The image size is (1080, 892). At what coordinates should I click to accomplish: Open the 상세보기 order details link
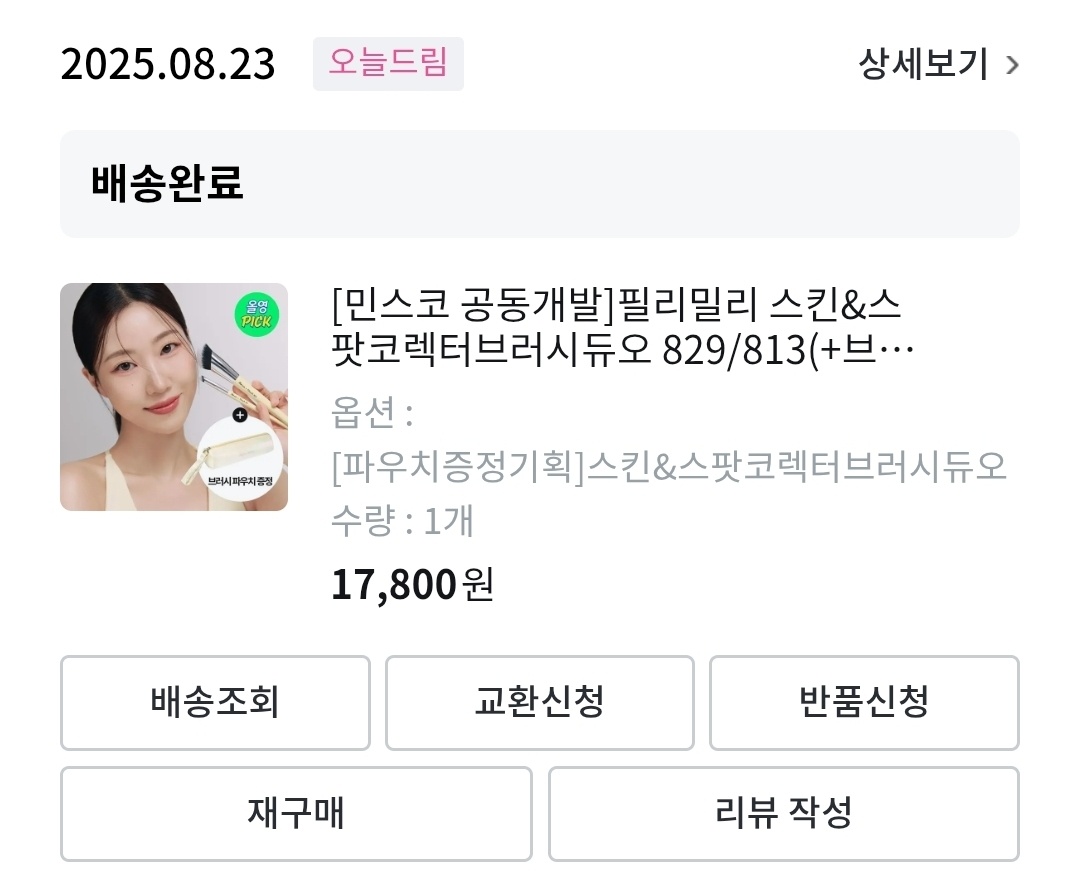pyautogui.click(x=923, y=65)
